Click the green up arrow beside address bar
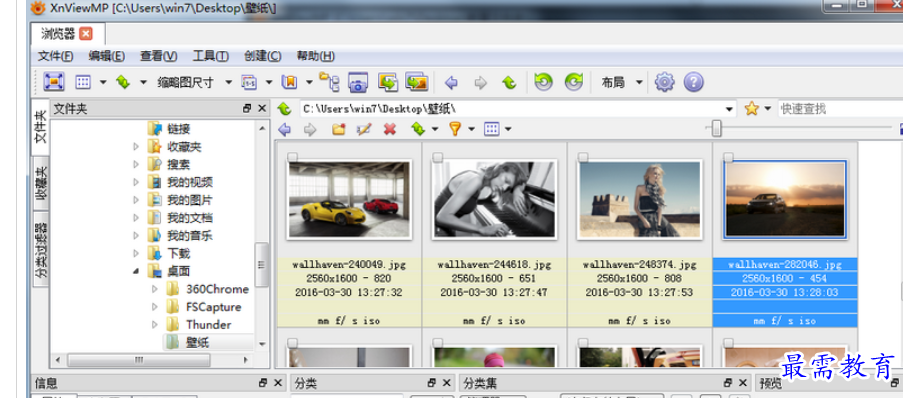 (x=284, y=109)
